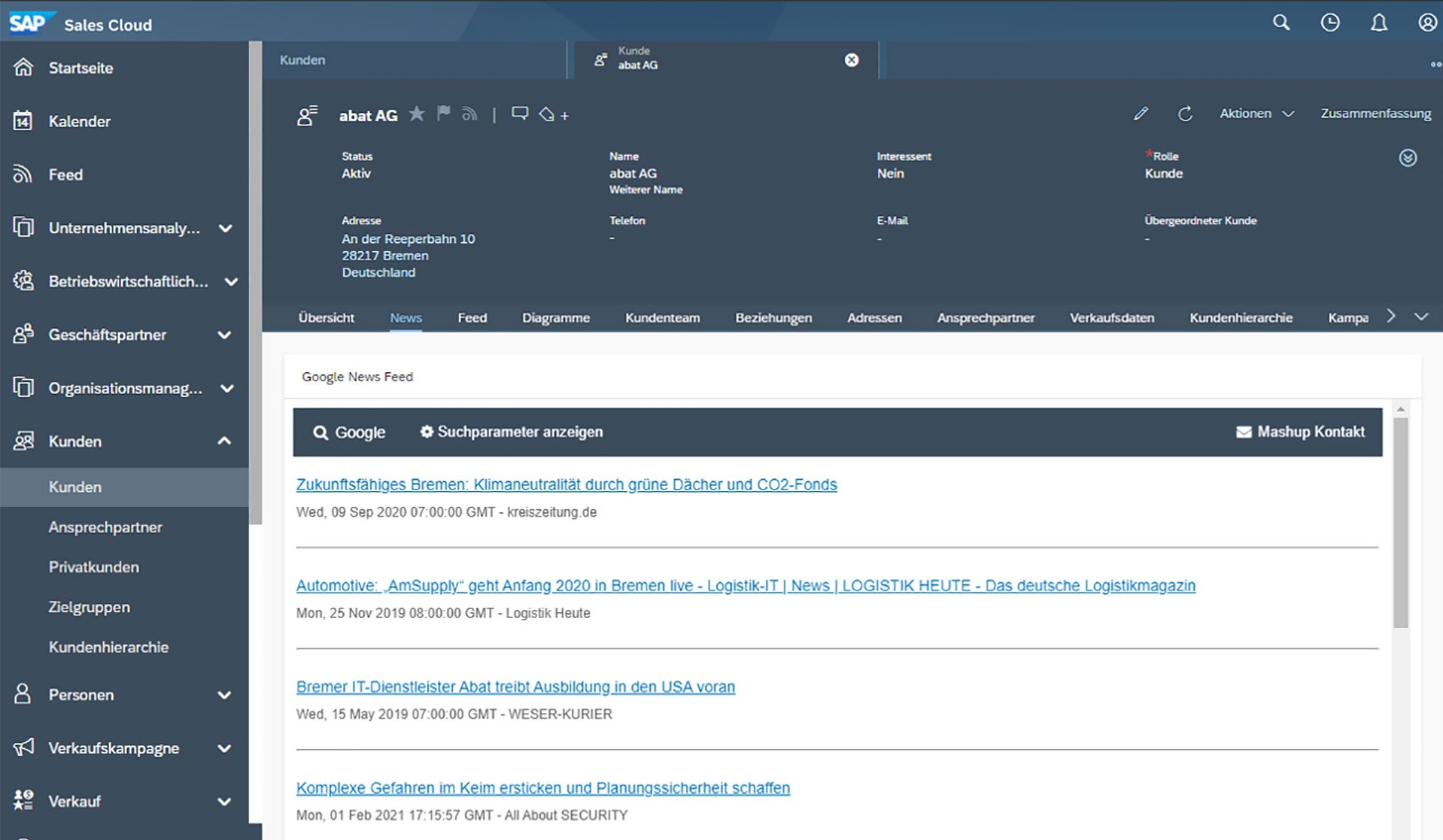The height and width of the screenshot is (840, 1443).
Task: Click Suchparameter anzeigen
Action: click(511, 432)
